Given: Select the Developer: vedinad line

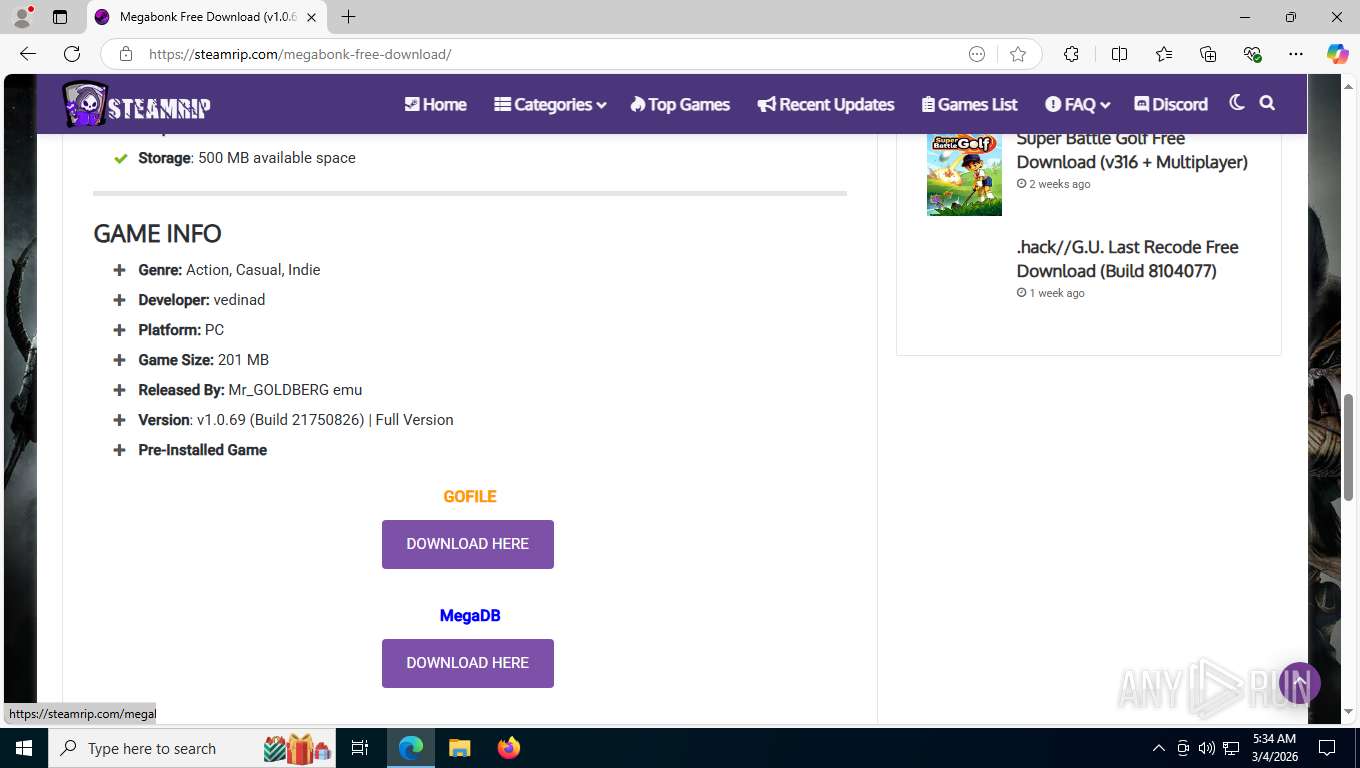Looking at the screenshot, I should [x=202, y=300].
